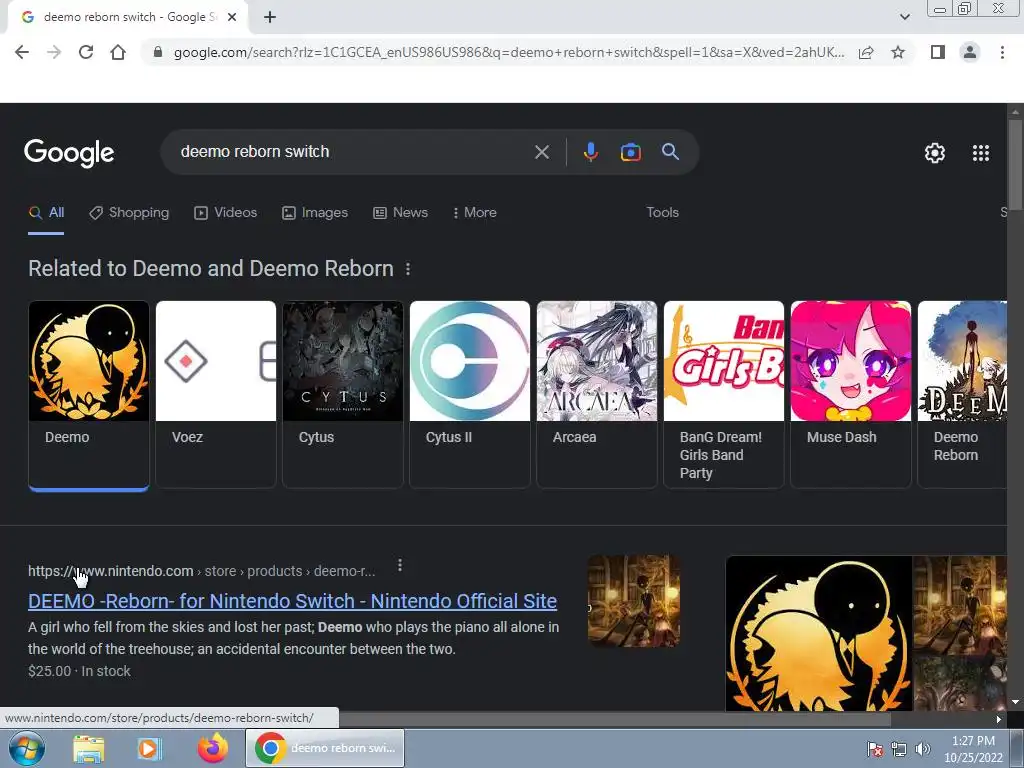Open DEEMO -Reborn- Nintendo Official Site link
This screenshot has height=768, width=1024.
point(292,601)
